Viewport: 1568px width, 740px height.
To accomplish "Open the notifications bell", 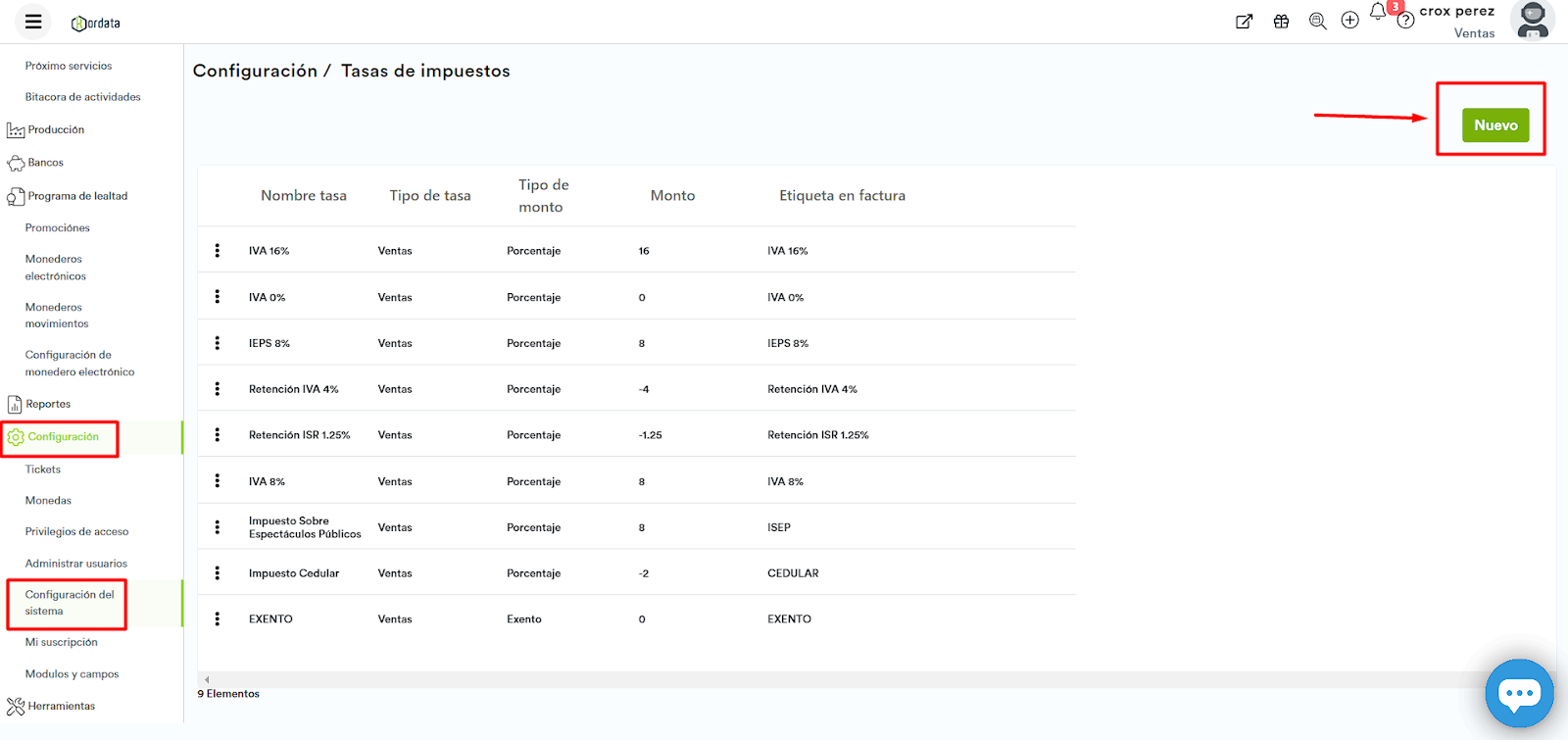I will 1378,12.
